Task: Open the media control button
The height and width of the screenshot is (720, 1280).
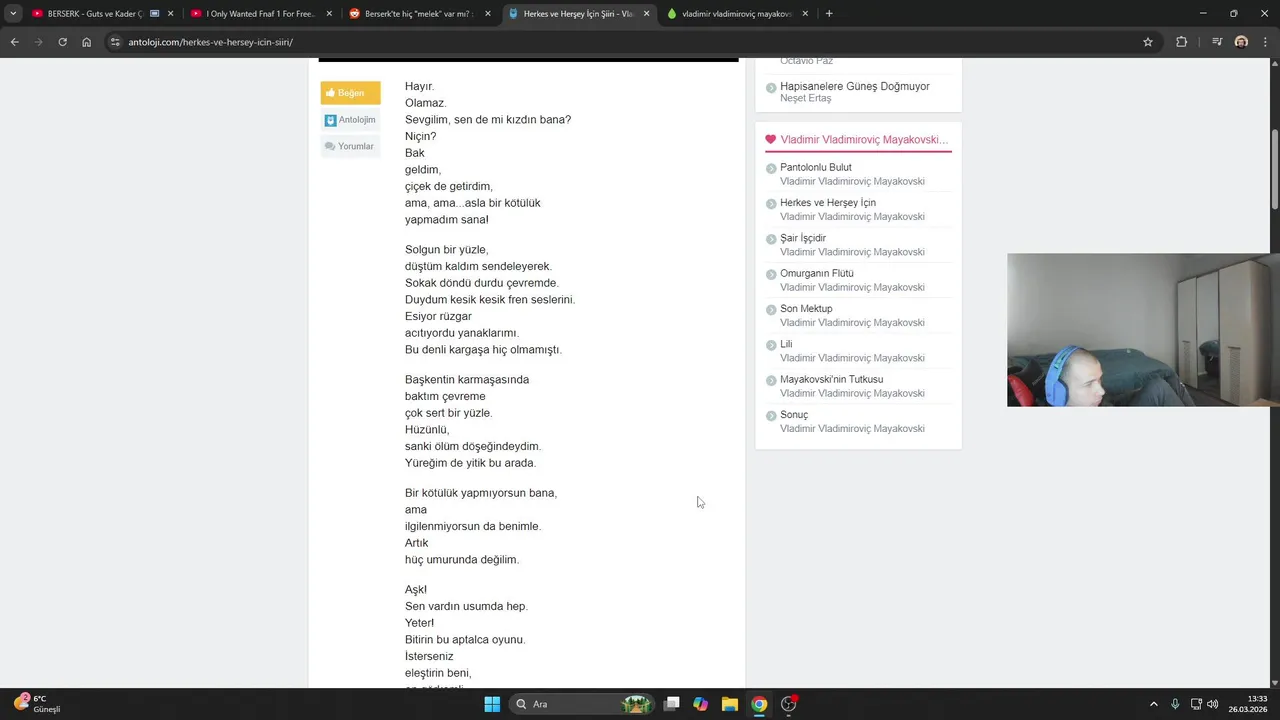Action: (x=1217, y=42)
